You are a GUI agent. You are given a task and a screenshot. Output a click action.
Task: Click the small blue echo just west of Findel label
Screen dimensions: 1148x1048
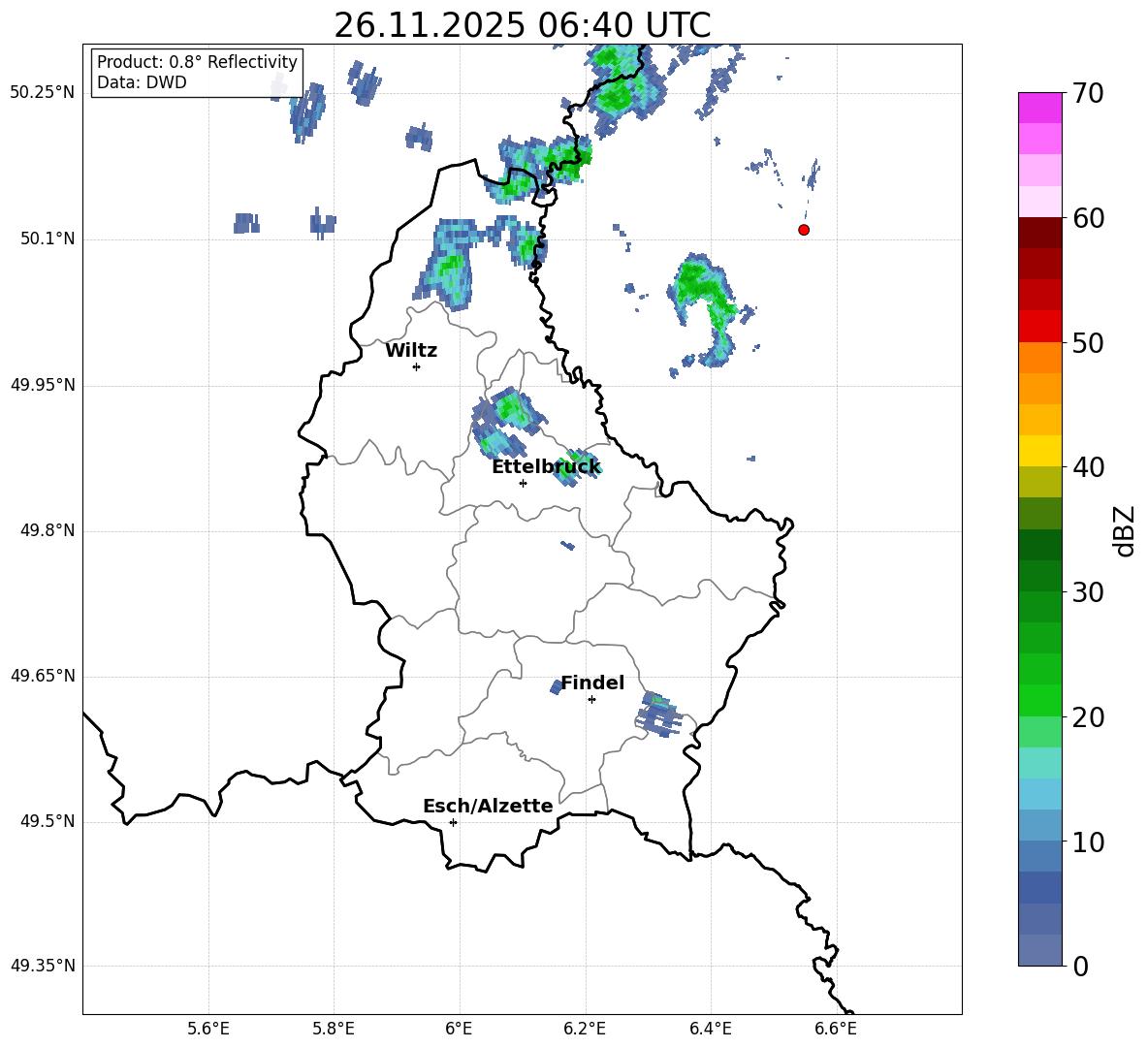[x=557, y=686]
